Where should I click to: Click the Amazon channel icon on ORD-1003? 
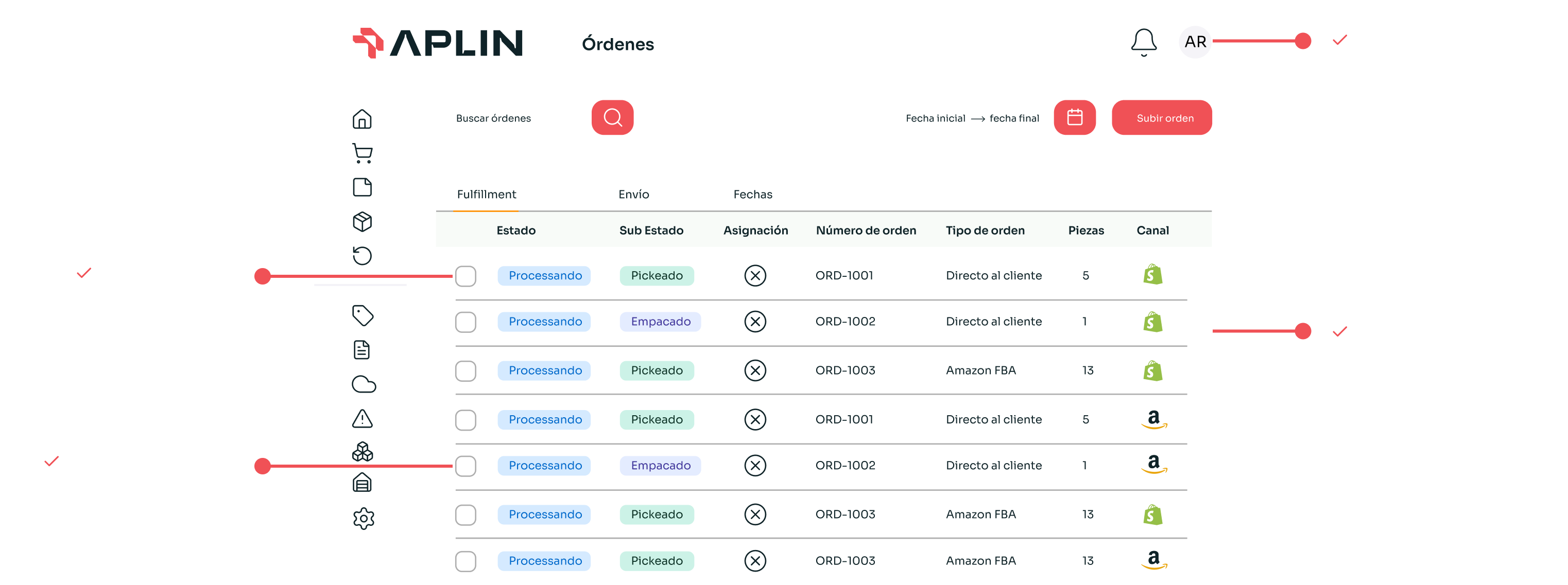[1153, 560]
